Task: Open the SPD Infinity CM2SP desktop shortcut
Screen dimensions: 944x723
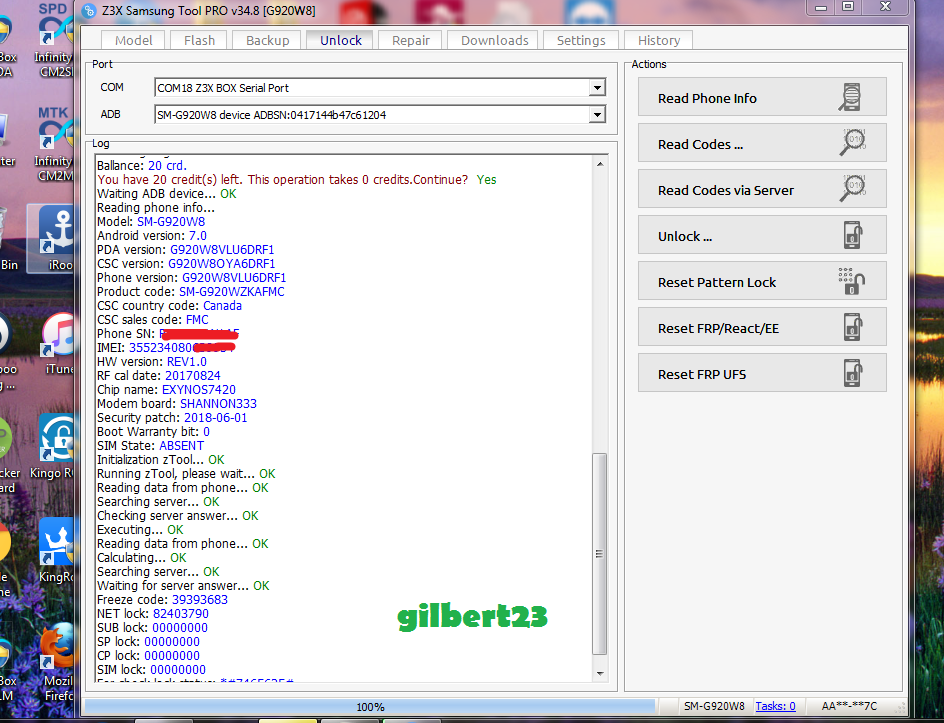Action: [x=54, y=42]
